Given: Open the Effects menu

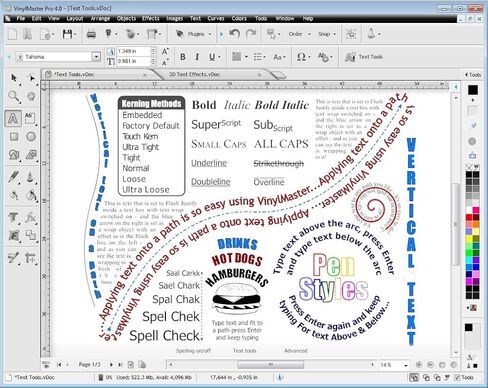Looking at the screenshot, I should click(150, 18).
